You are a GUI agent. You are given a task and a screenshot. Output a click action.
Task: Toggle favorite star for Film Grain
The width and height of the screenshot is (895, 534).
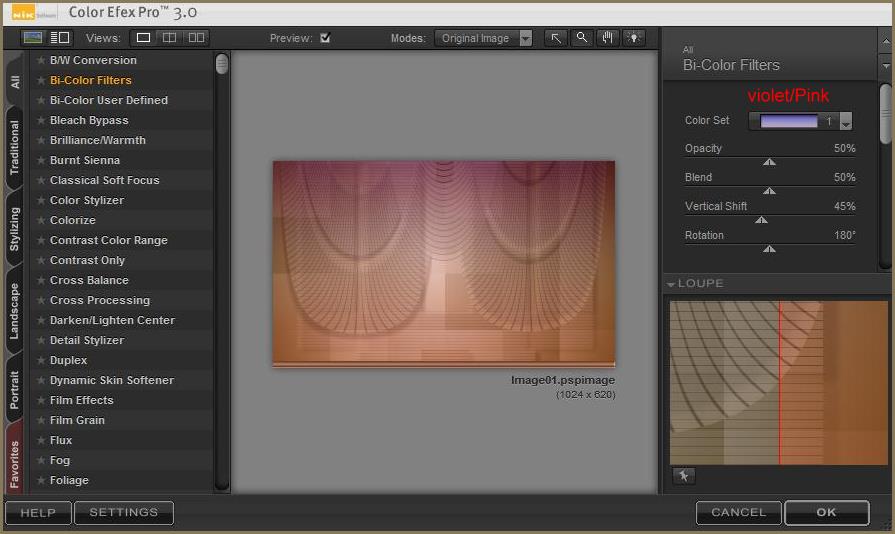(41, 420)
